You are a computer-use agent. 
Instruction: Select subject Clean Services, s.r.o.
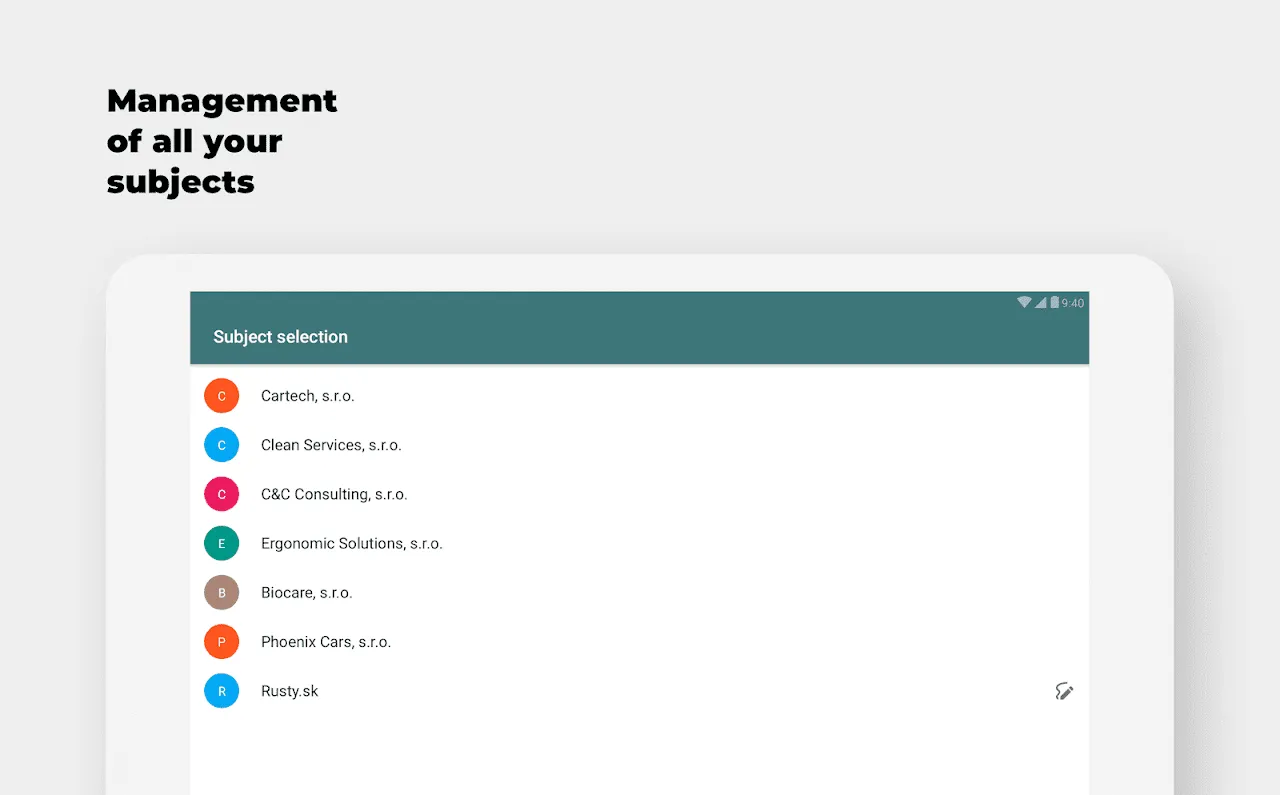pos(639,445)
